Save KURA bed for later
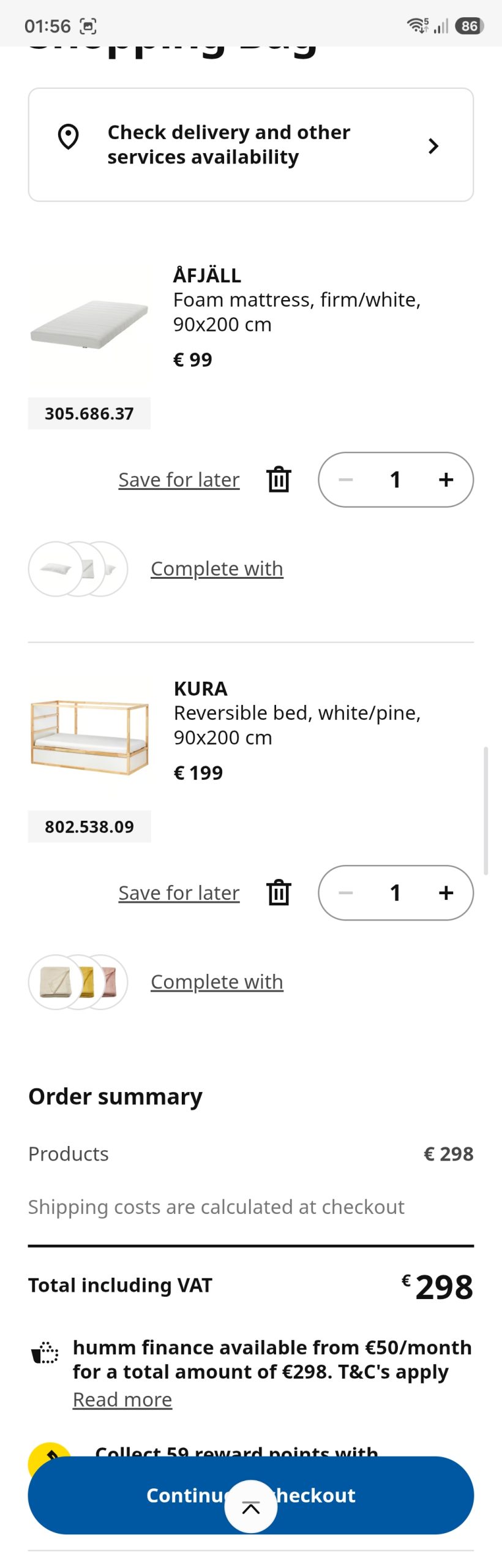 (x=179, y=892)
